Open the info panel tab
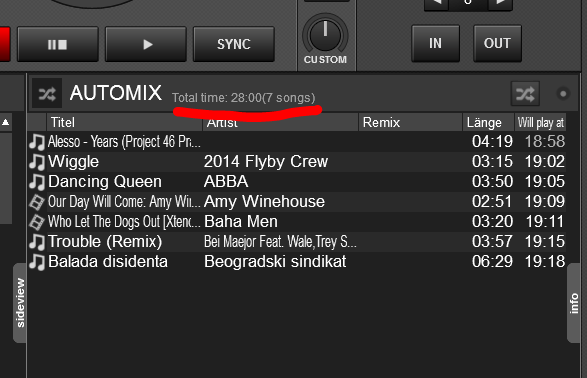This screenshot has height=378, width=587. tap(574, 303)
